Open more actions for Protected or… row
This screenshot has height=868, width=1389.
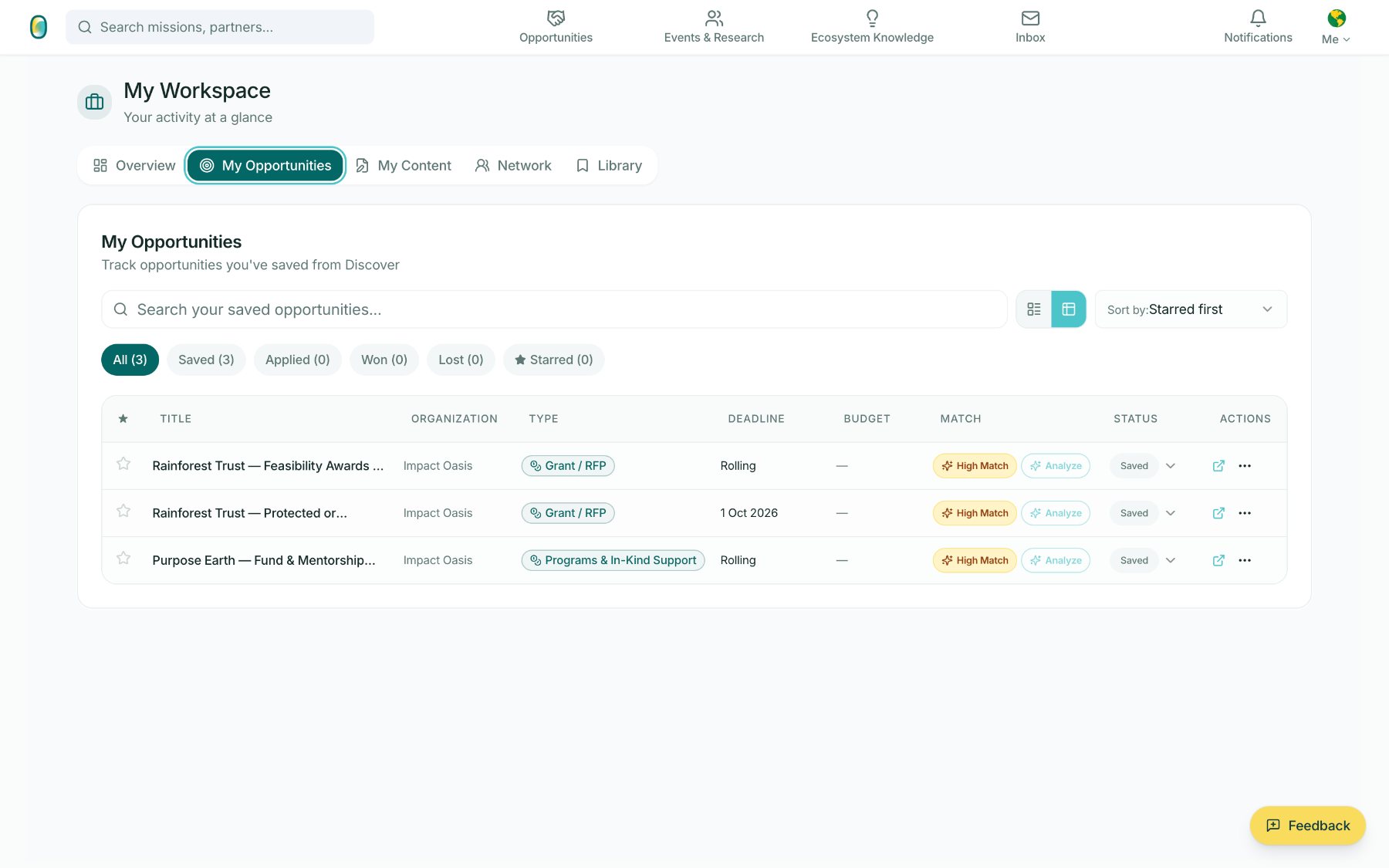click(1245, 513)
